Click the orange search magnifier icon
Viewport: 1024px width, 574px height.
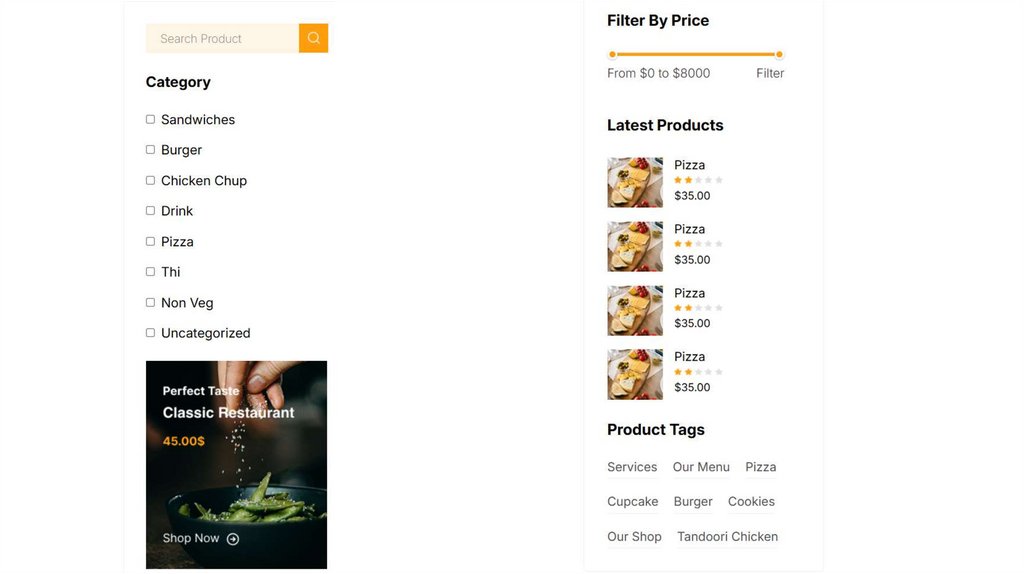(313, 38)
